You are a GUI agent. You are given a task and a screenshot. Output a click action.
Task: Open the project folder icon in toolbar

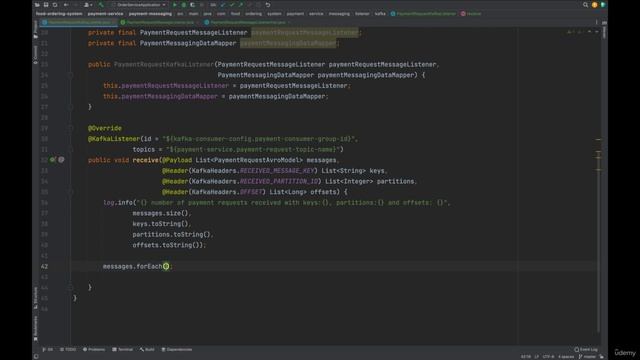click(37, 5)
